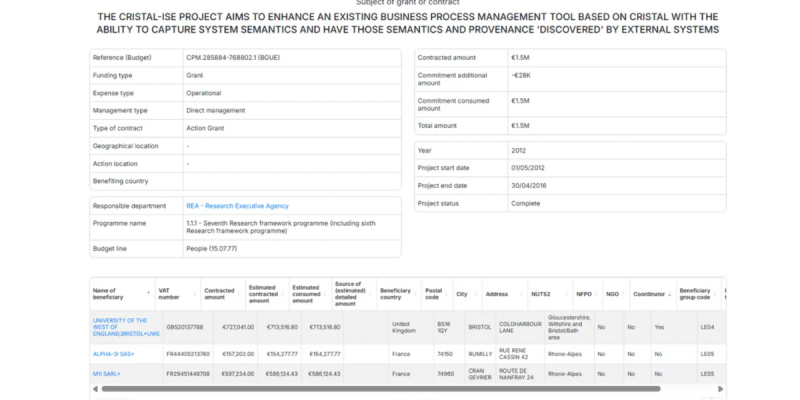
Task: Click sort icon in VAT number header
Action: click(x=194, y=294)
